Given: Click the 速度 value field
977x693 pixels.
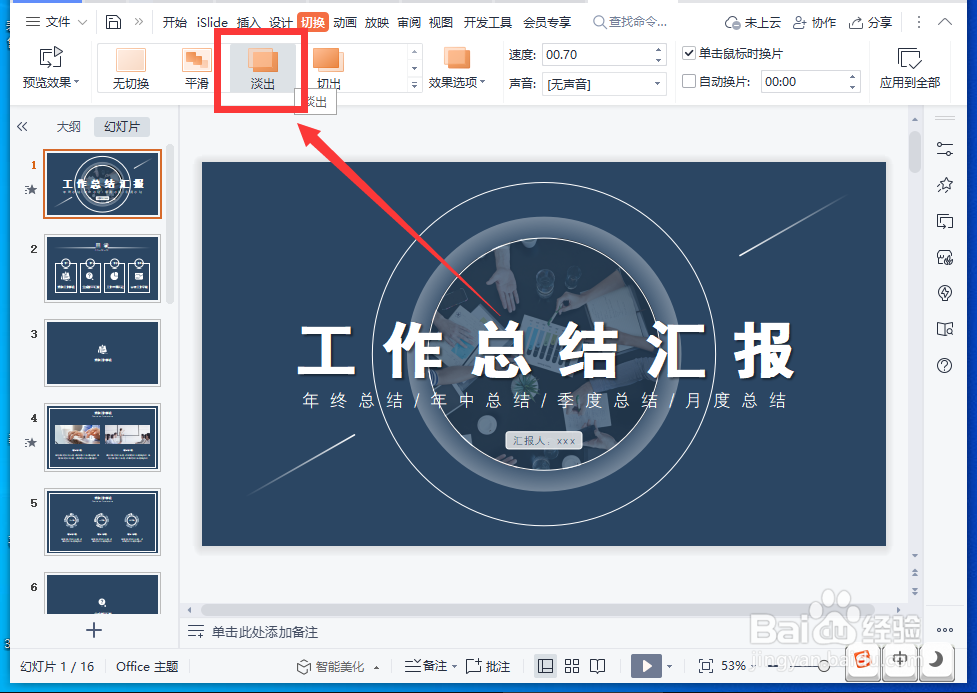Looking at the screenshot, I should click(x=597, y=55).
